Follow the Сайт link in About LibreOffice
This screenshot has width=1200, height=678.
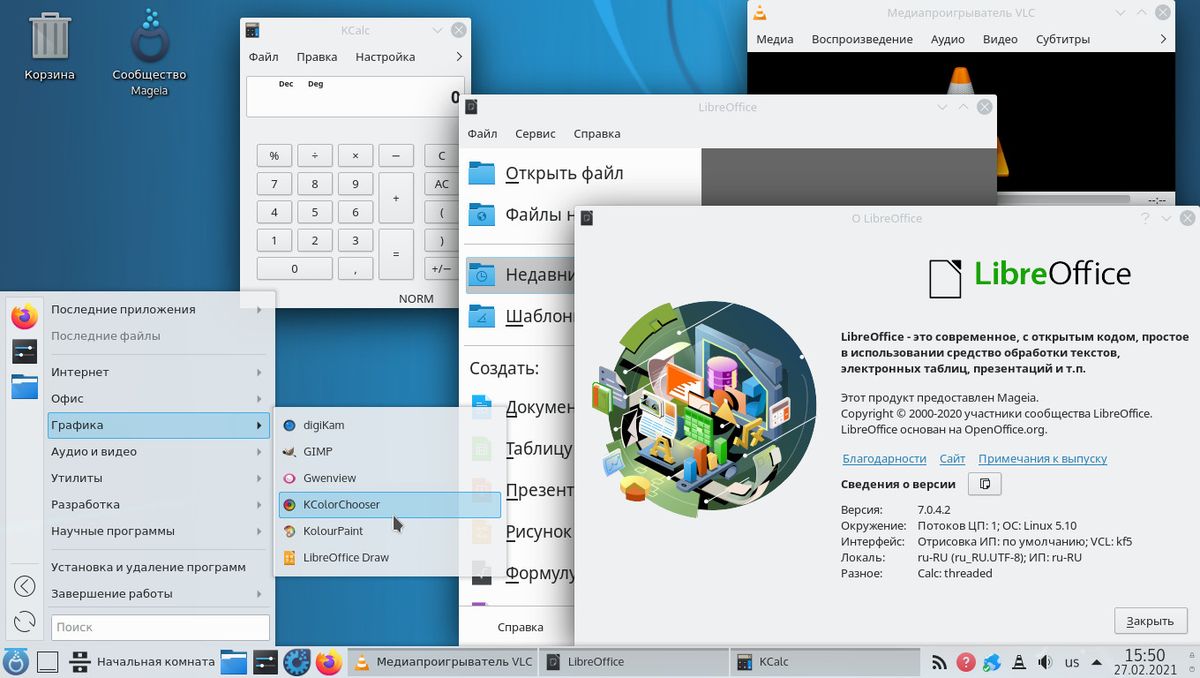pos(952,458)
